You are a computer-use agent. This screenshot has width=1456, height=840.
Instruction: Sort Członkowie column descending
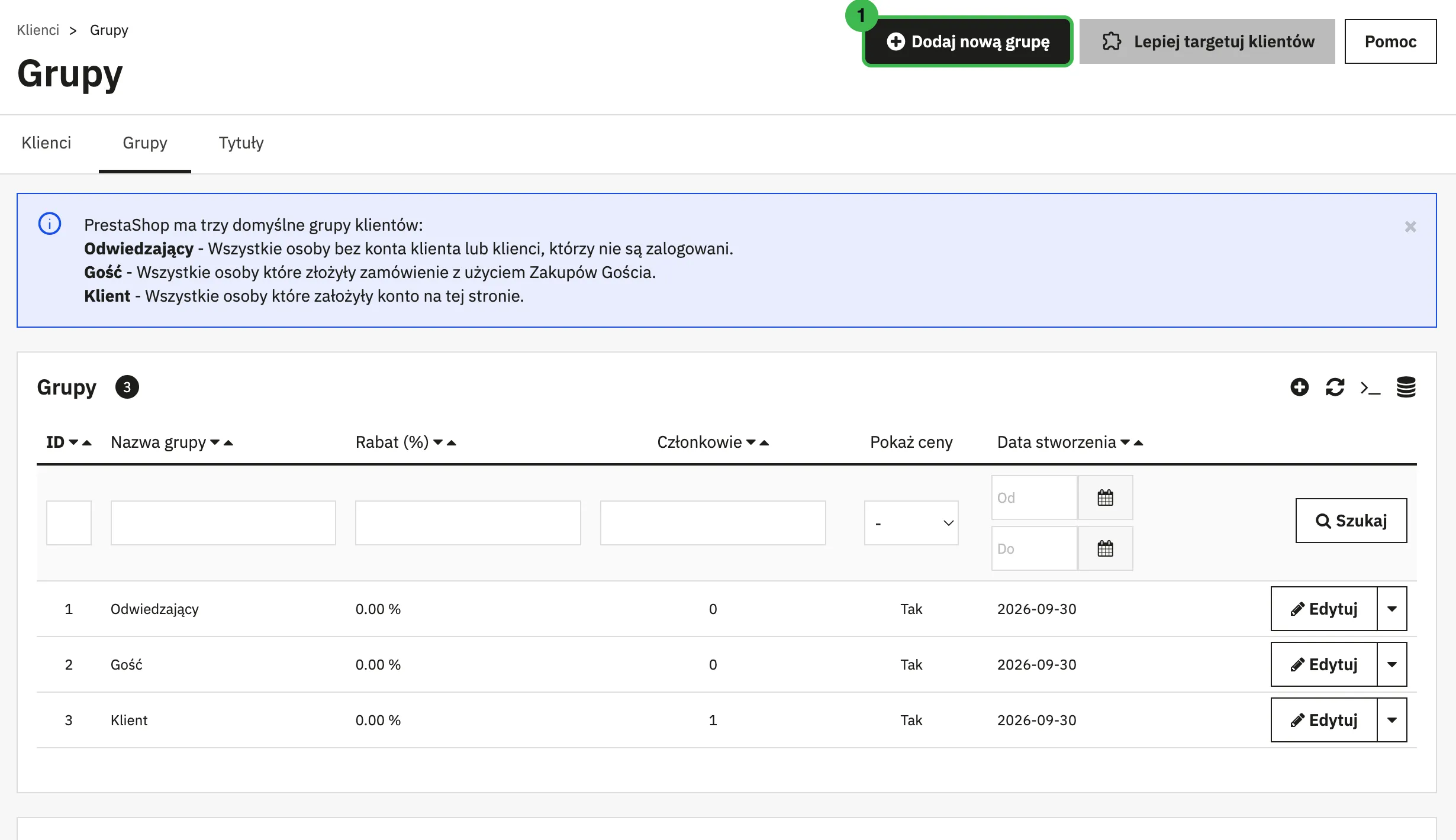pos(751,442)
